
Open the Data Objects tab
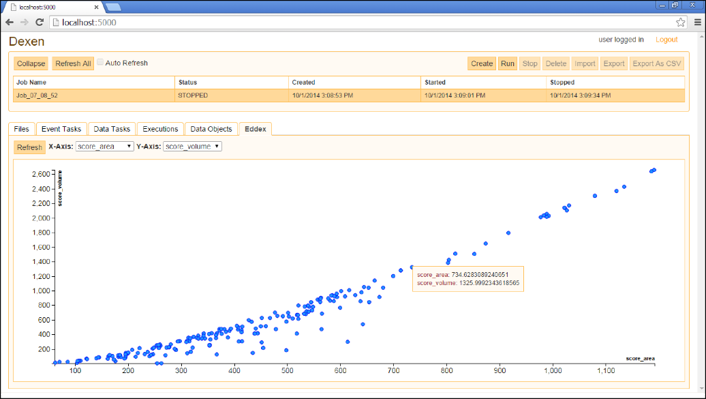211,129
